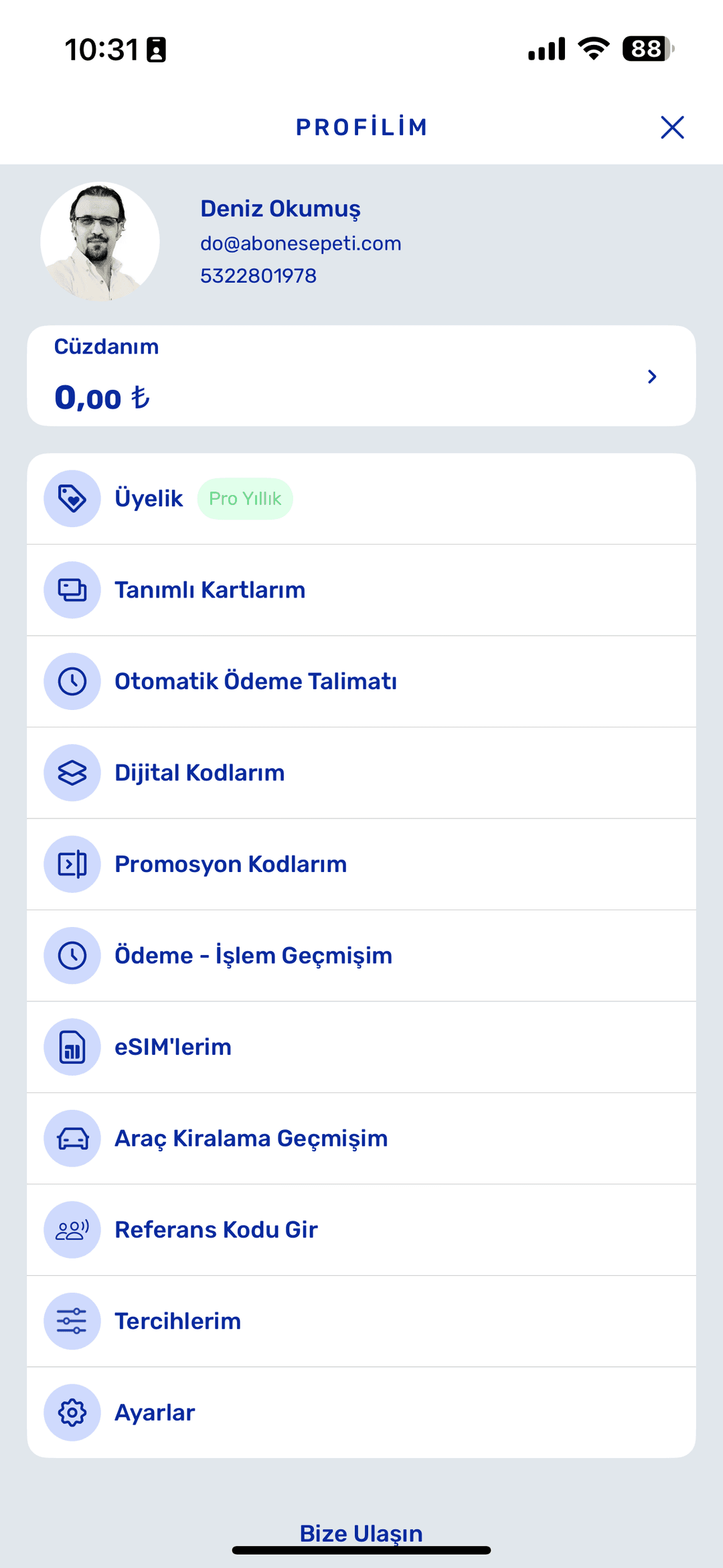Image resolution: width=723 pixels, height=1568 pixels.
Task: Select Araç Kiralama Geçmişim menu item
Action: point(361,1139)
